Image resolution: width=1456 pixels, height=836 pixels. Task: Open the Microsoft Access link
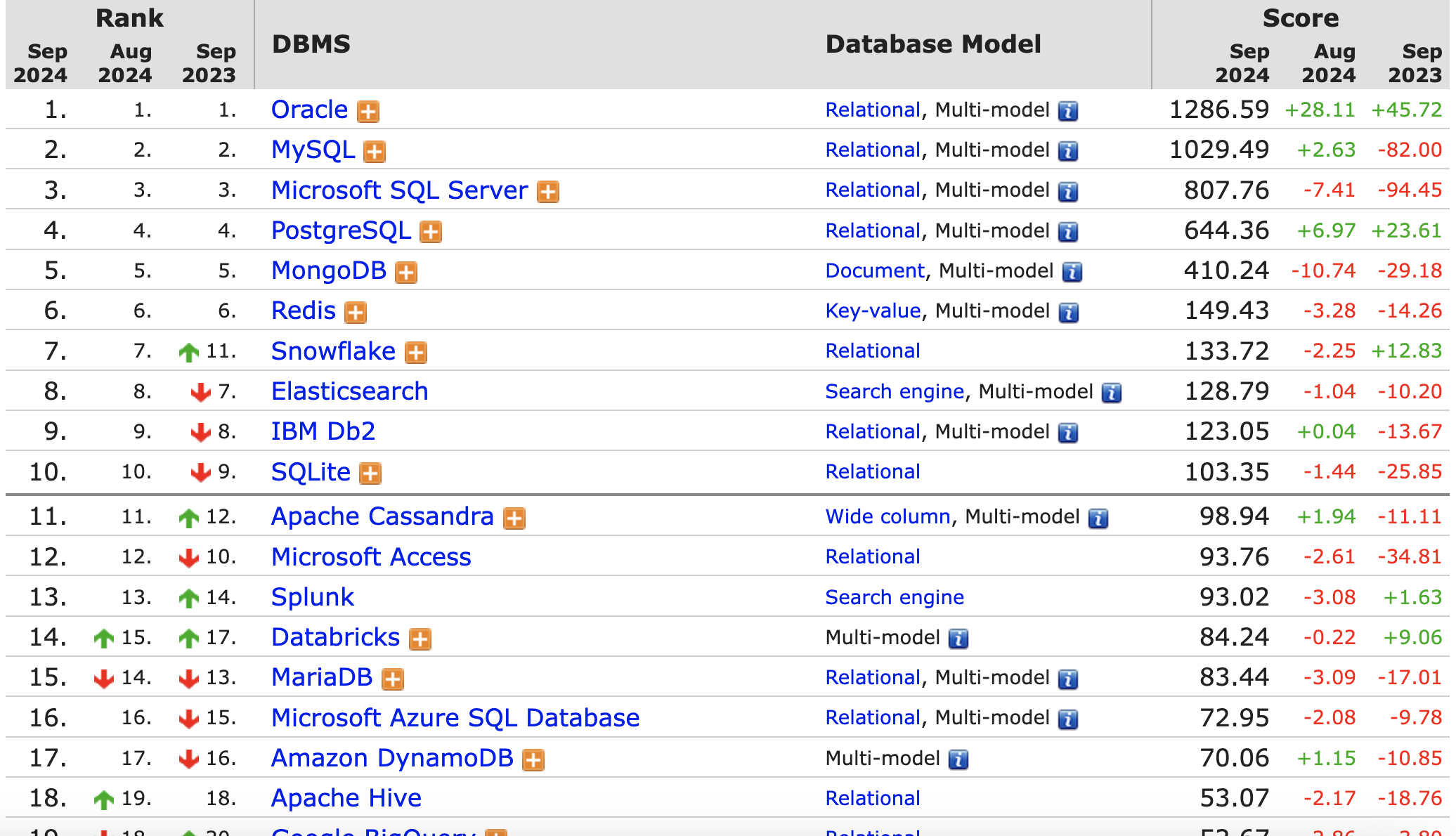[371, 556]
